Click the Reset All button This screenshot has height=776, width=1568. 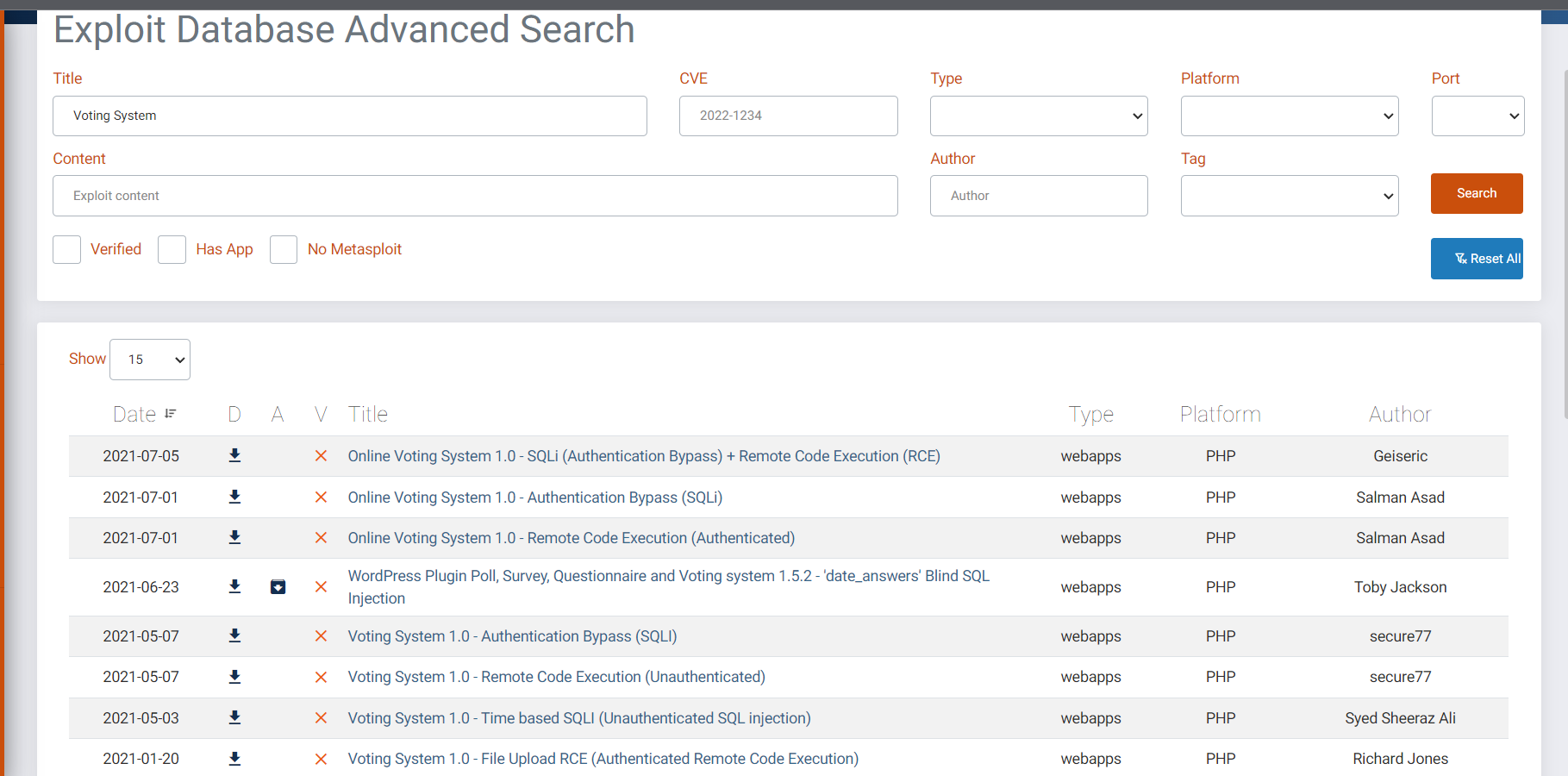click(1477, 259)
